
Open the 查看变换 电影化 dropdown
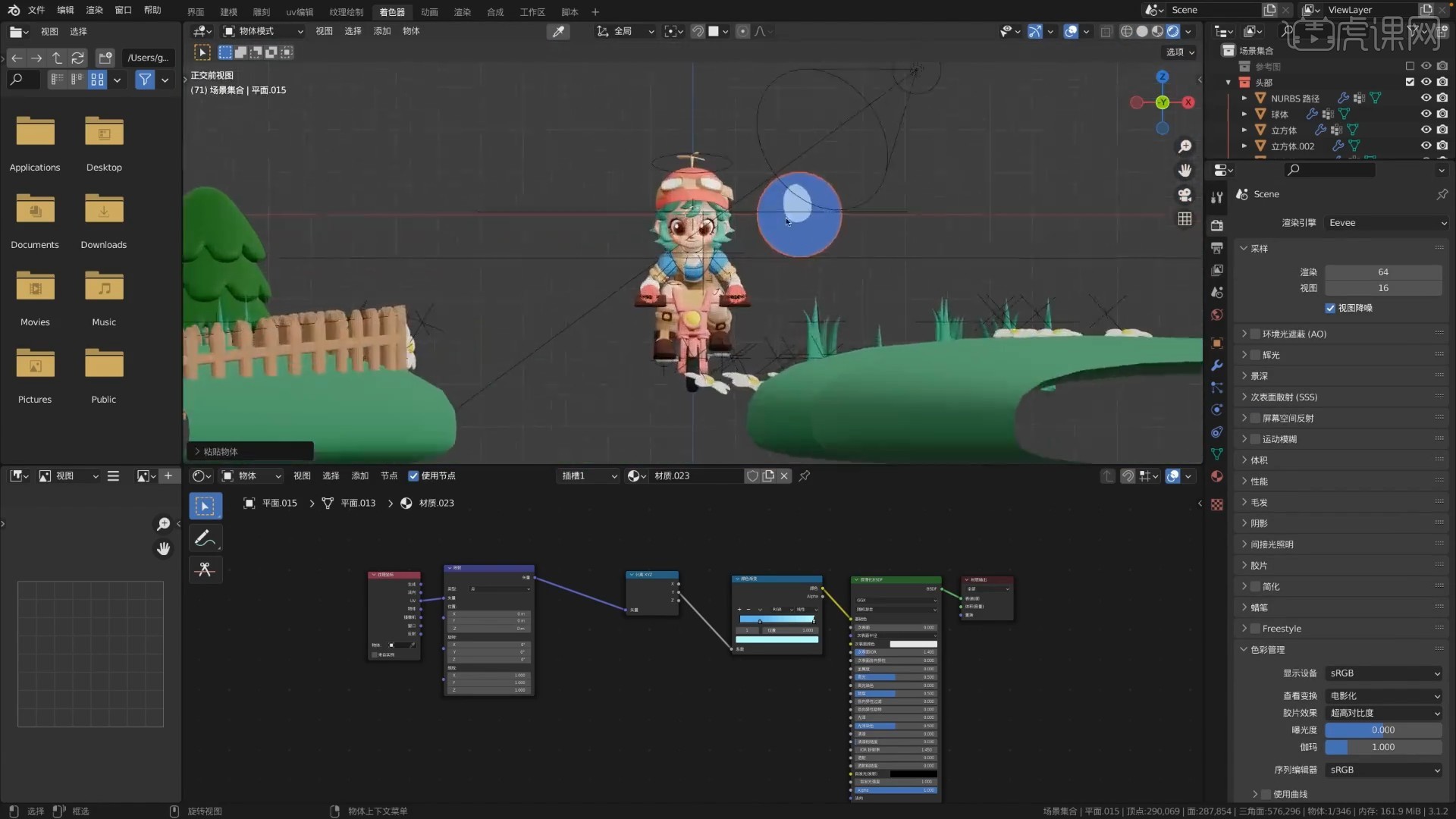pyautogui.click(x=1385, y=696)
